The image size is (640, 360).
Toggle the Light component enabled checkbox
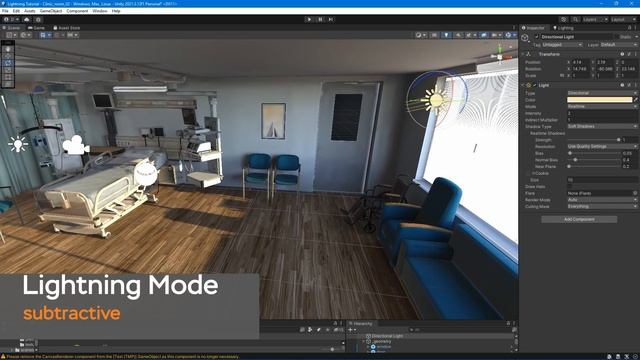tap(535, 85)
